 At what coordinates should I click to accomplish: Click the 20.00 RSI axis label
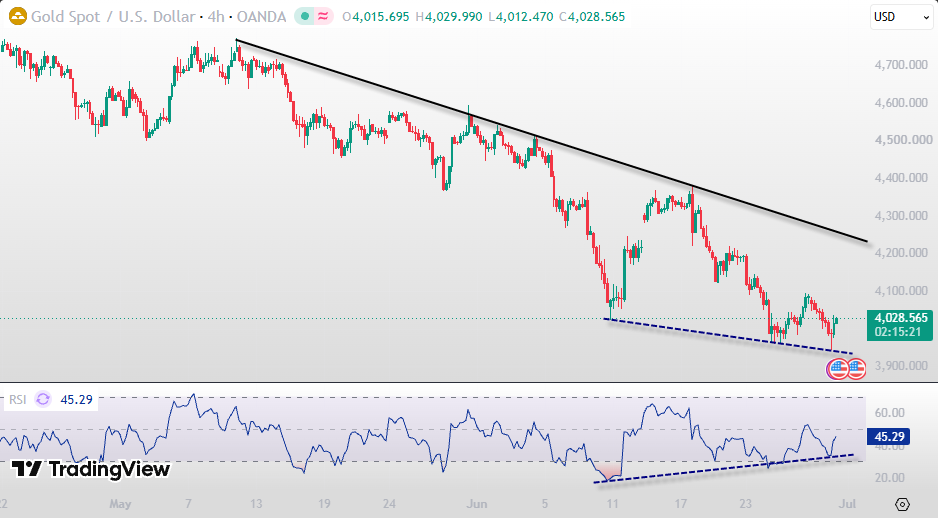(x=890, y=477)
